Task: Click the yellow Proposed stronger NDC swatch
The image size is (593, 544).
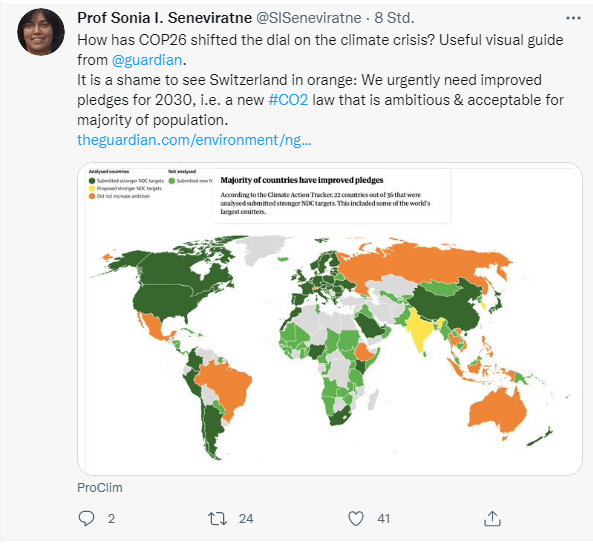Action: coord(92,188)
